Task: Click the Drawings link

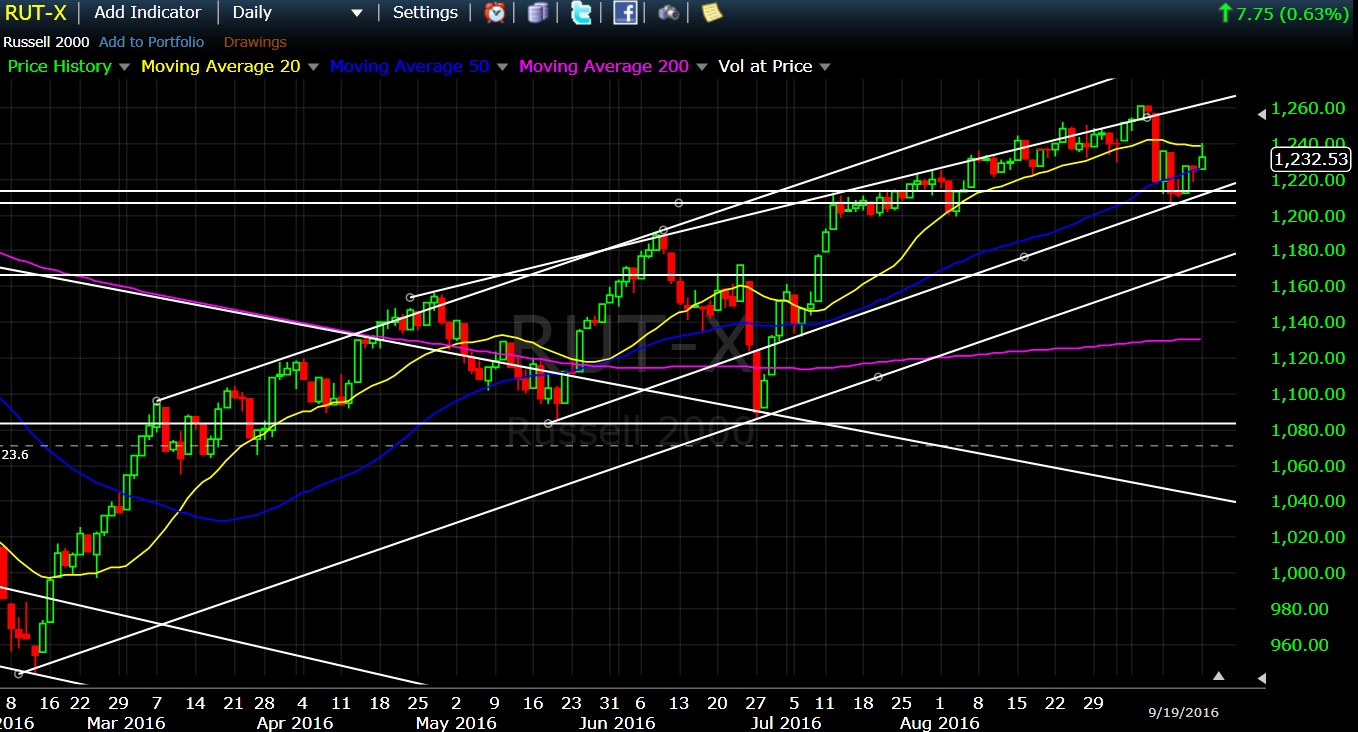Action: pos(255,42)
